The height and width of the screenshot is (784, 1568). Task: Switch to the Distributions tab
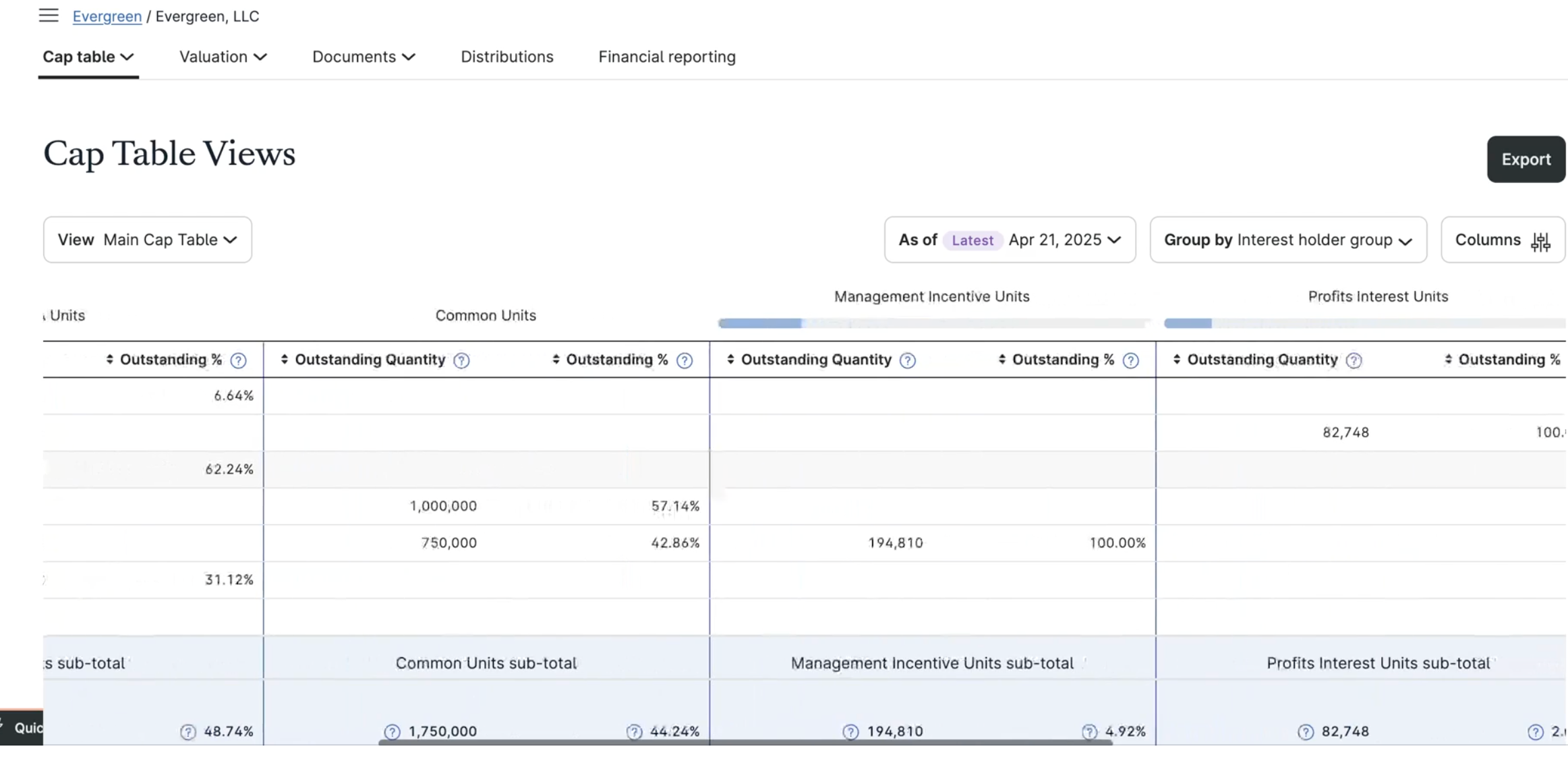tap(506, 57)
